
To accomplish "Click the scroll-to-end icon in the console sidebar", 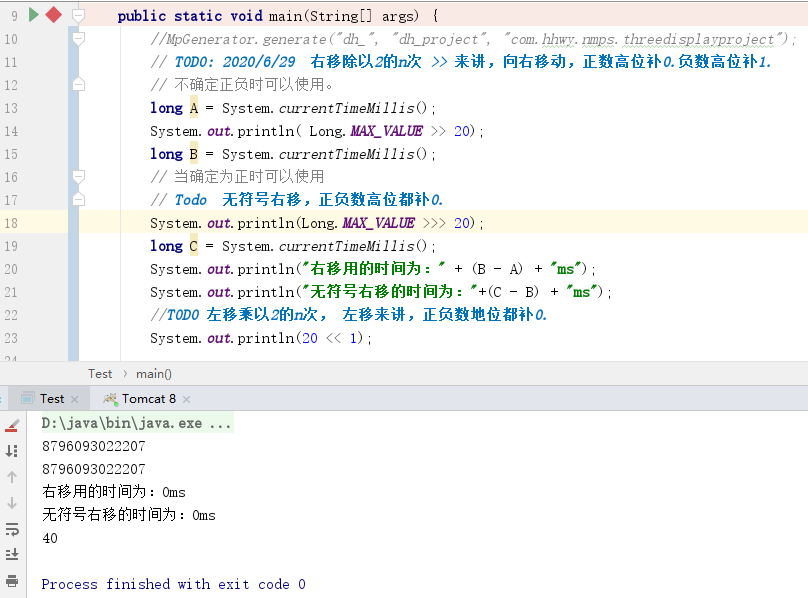I will click(12, 554).
